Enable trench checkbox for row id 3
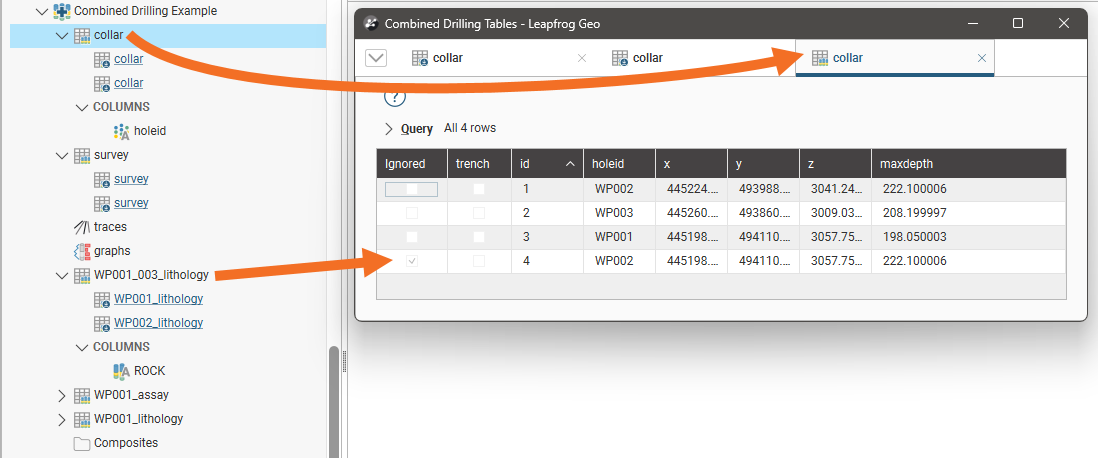The width and height of the screenshot is (1098, 458). pos(479,237)
